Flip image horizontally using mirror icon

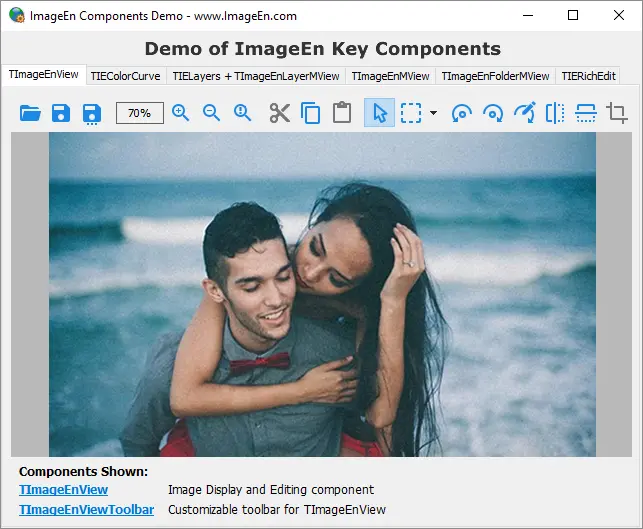click(555, 113)
